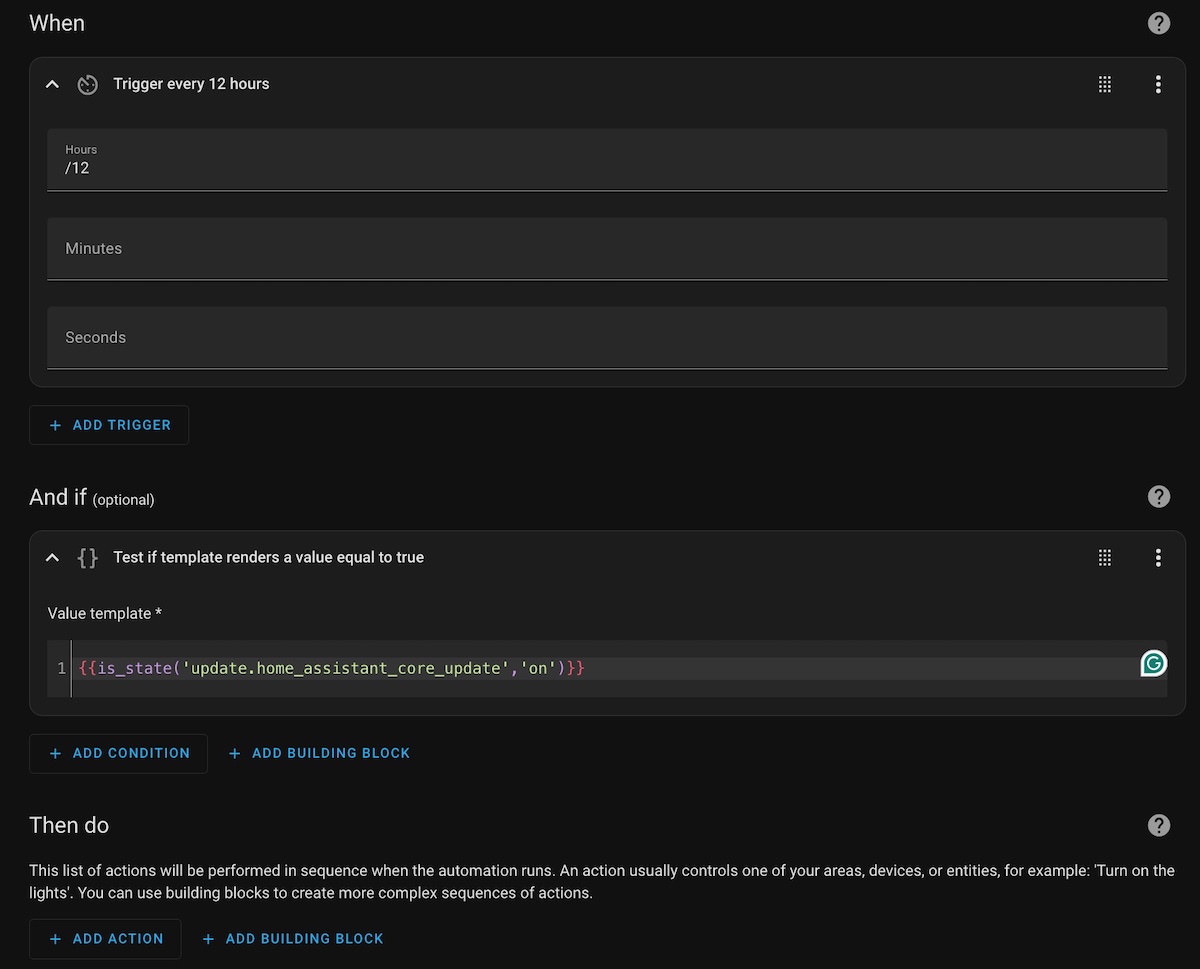Open the trigger's three-dot overflow menu

click(x=1158, y=84)
